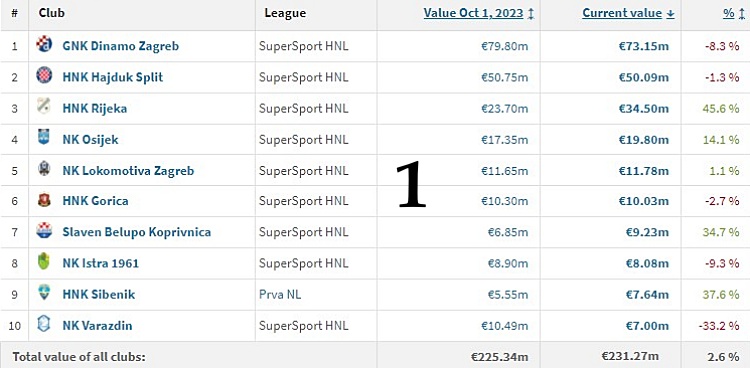This screenshot has height=368, width=750.
Task: Open HNK Hajduk Split club link
Action: click(x=113, y=77)
